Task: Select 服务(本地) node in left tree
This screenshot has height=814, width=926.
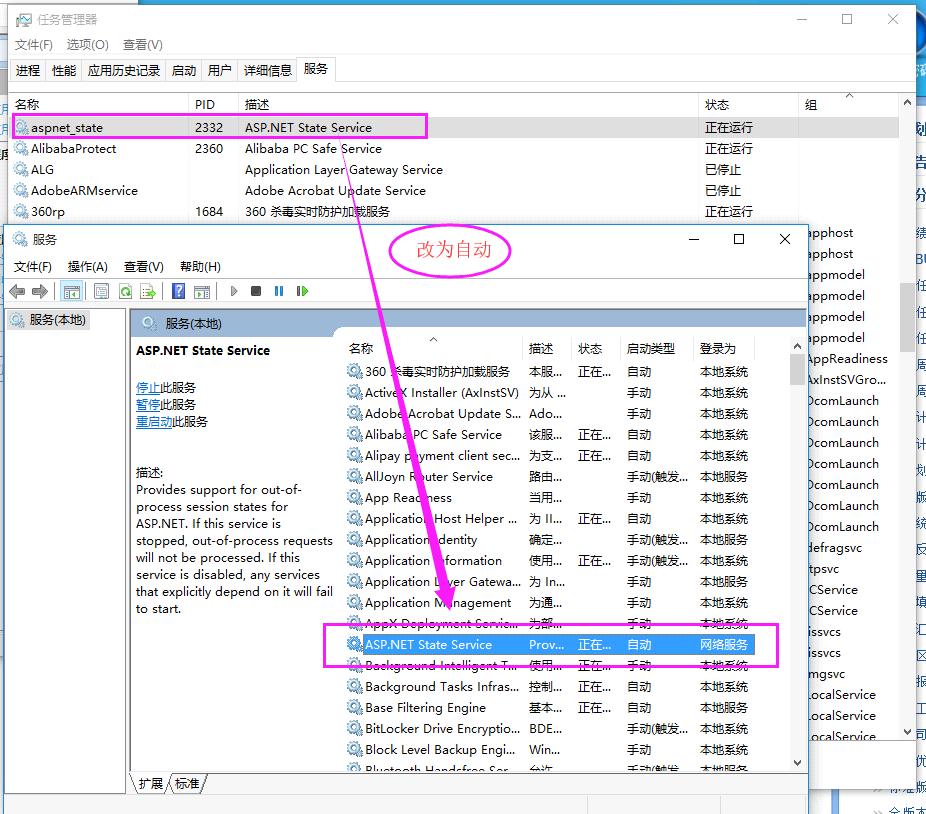Action: pyautogui.click(x=57, y=320)
